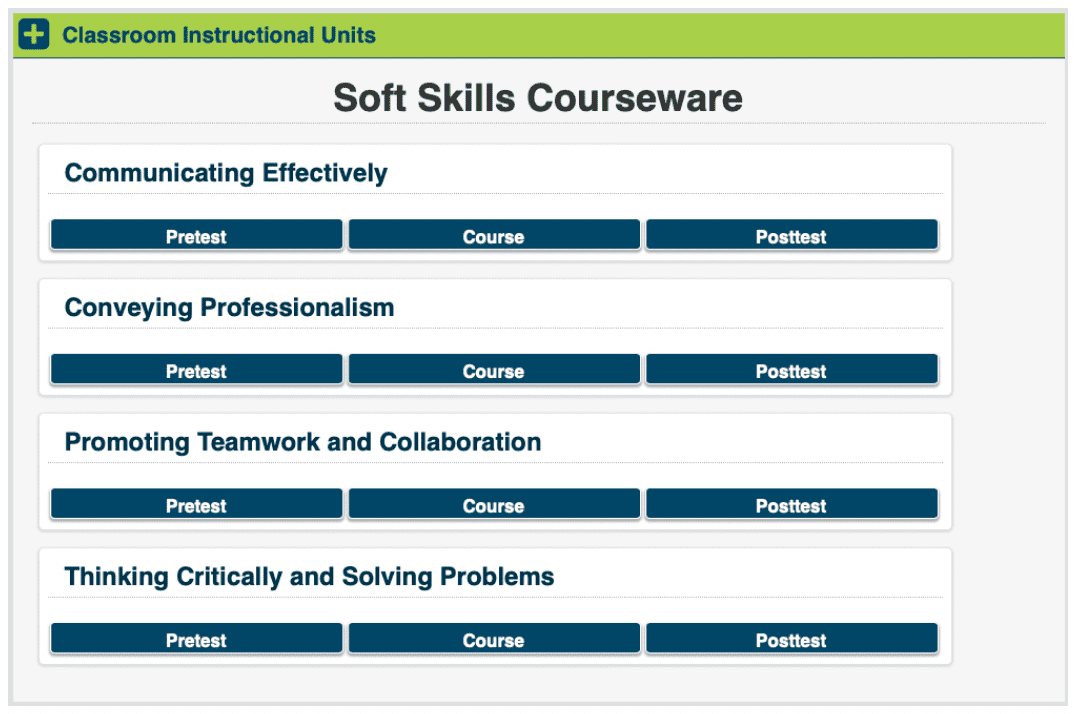
Task: Open the Conveying Professionalism Pretest
Action: [x=196, y=370]
